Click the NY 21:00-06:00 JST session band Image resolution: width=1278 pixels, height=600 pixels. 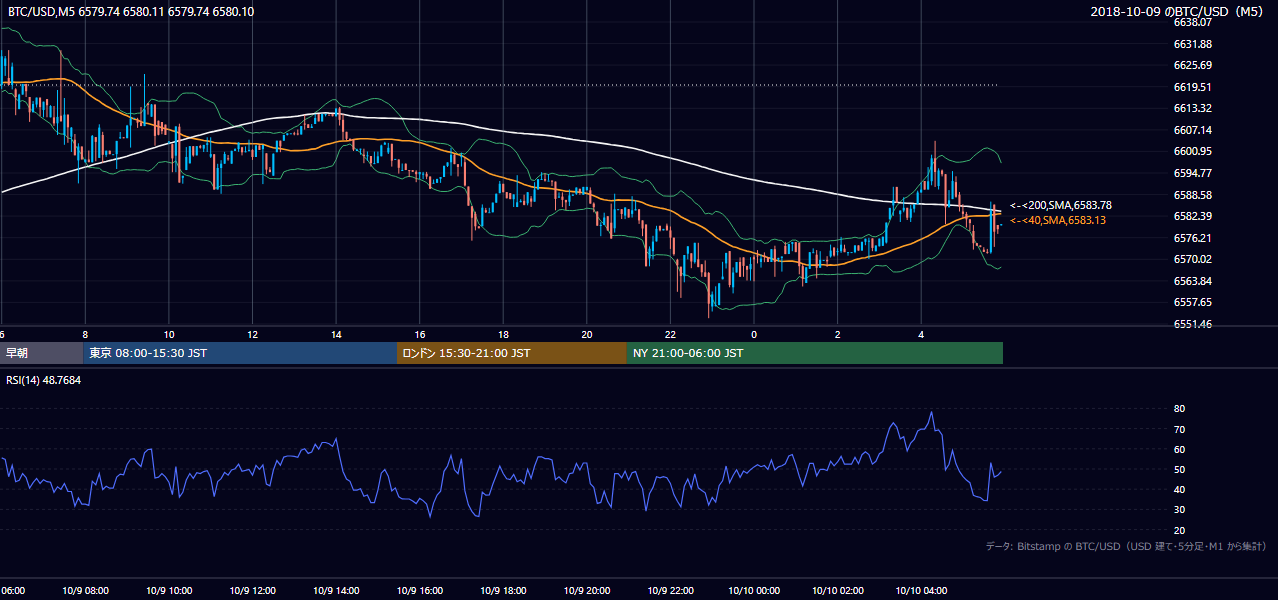click(x=815, y=353)
